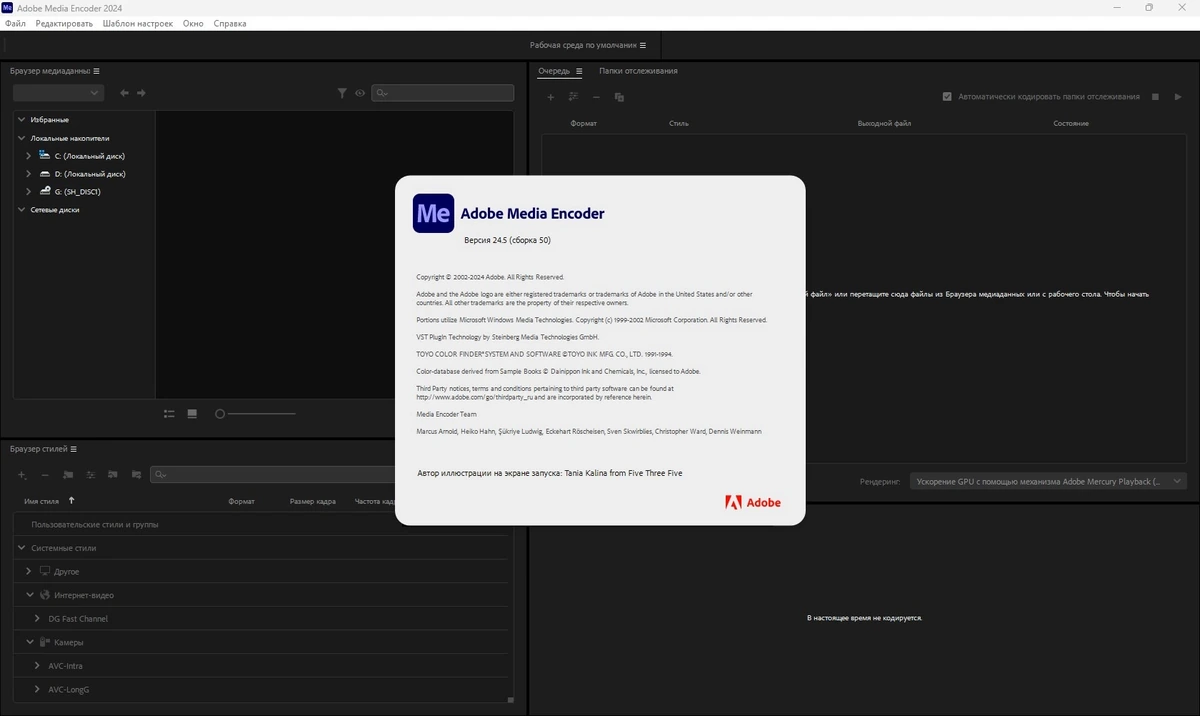
Task: Click the Версия 24.5 (сборка 50) text
Action: coord(507,240)
